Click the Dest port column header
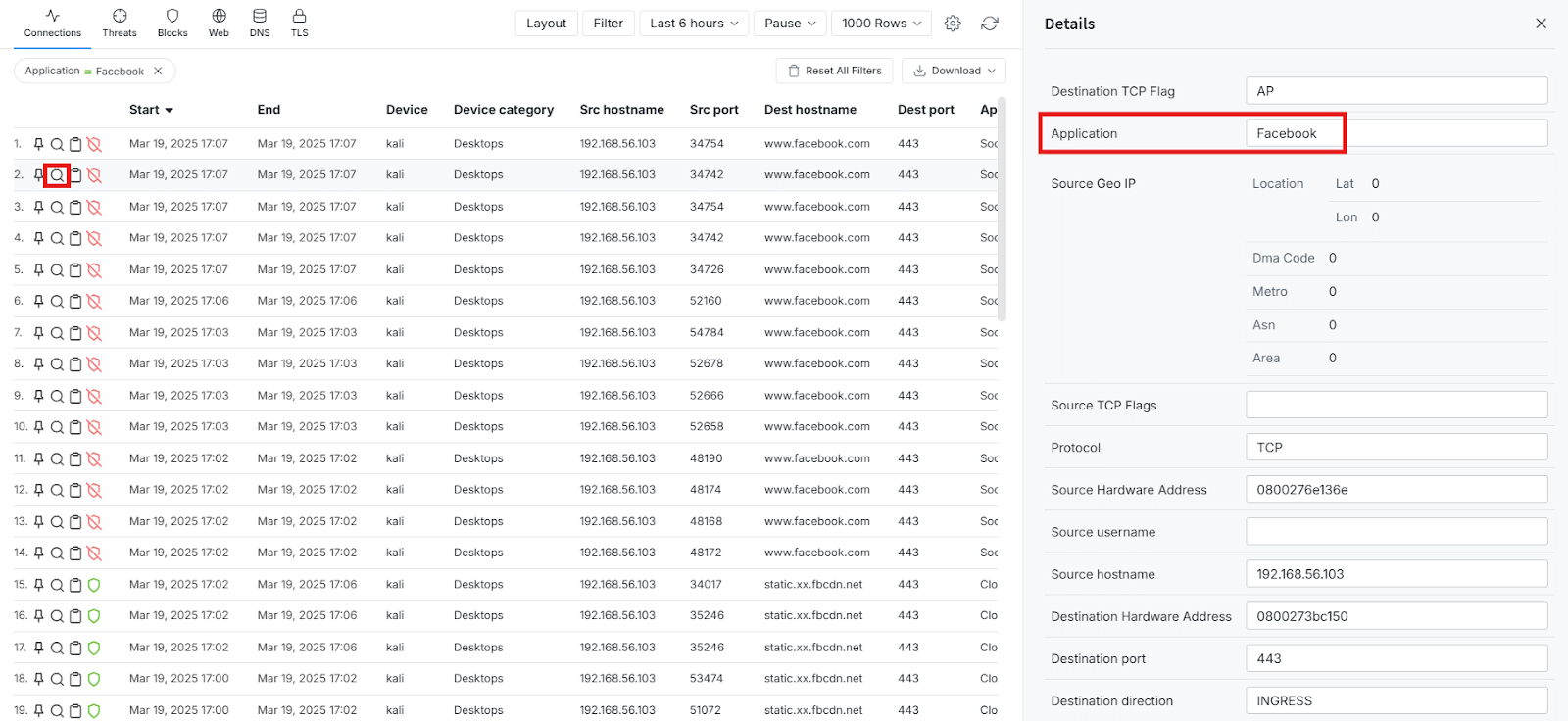This screenshot has height=721, width=1568. click(x=925, y=110)
